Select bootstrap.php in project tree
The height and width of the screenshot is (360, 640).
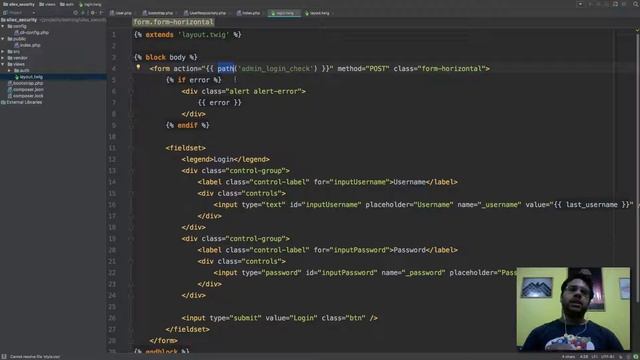click(x=28, y=83)
